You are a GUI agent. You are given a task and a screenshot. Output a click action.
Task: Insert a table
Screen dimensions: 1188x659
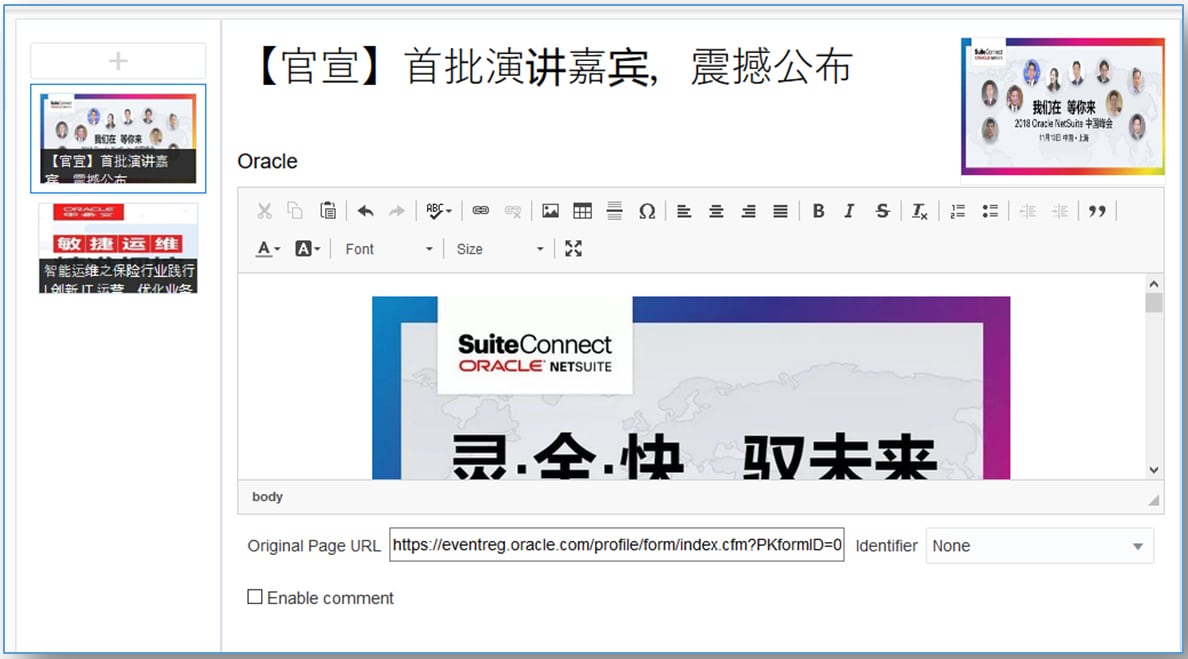coord(583,211)
